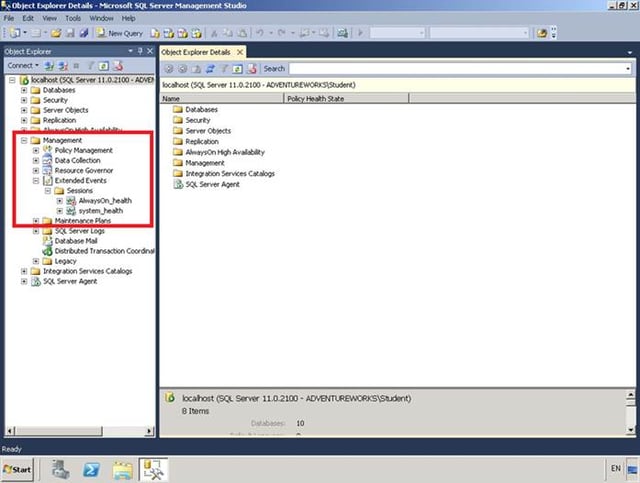Click the Redo toolbar icon

coord(282,33)
